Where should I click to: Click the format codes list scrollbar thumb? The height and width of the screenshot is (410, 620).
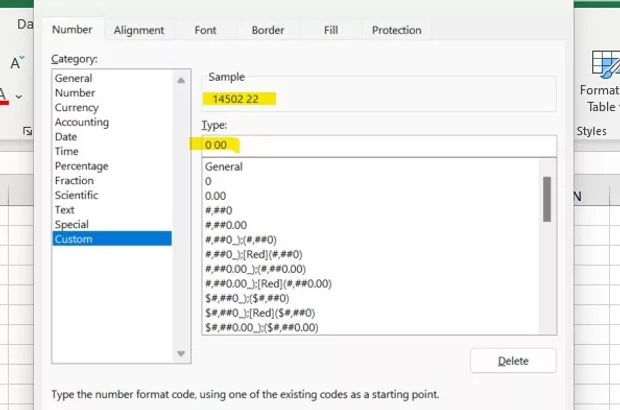[547, 199]
